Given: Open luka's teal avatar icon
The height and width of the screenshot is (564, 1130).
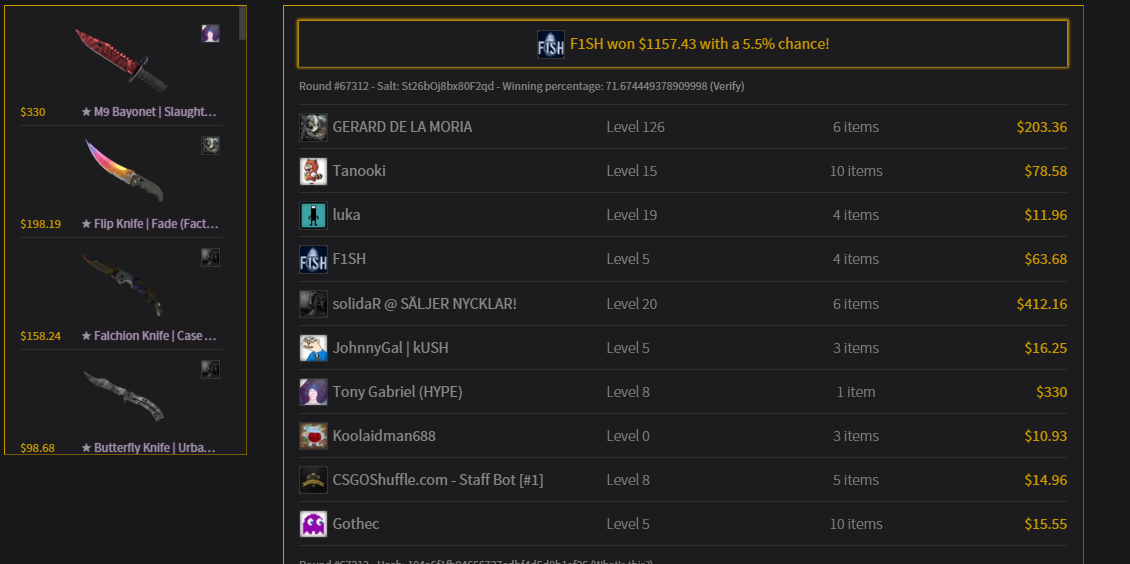Looking at the screenshot, I should 313,215.
